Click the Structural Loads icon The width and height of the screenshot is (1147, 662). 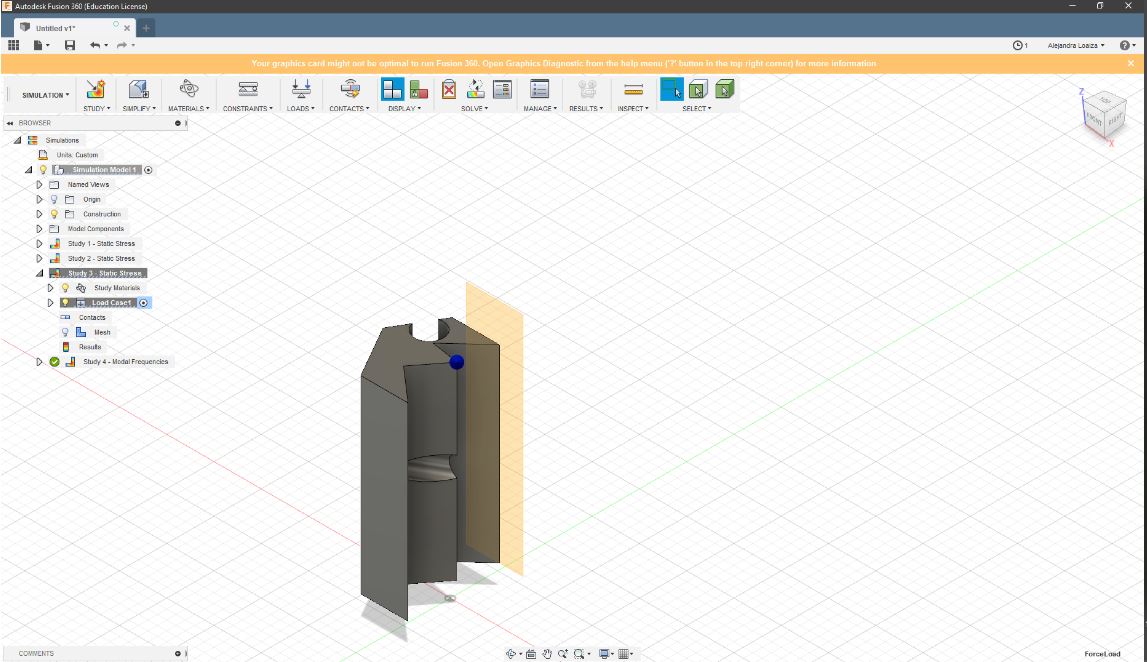pyautogui.click(x=301, y=89)
